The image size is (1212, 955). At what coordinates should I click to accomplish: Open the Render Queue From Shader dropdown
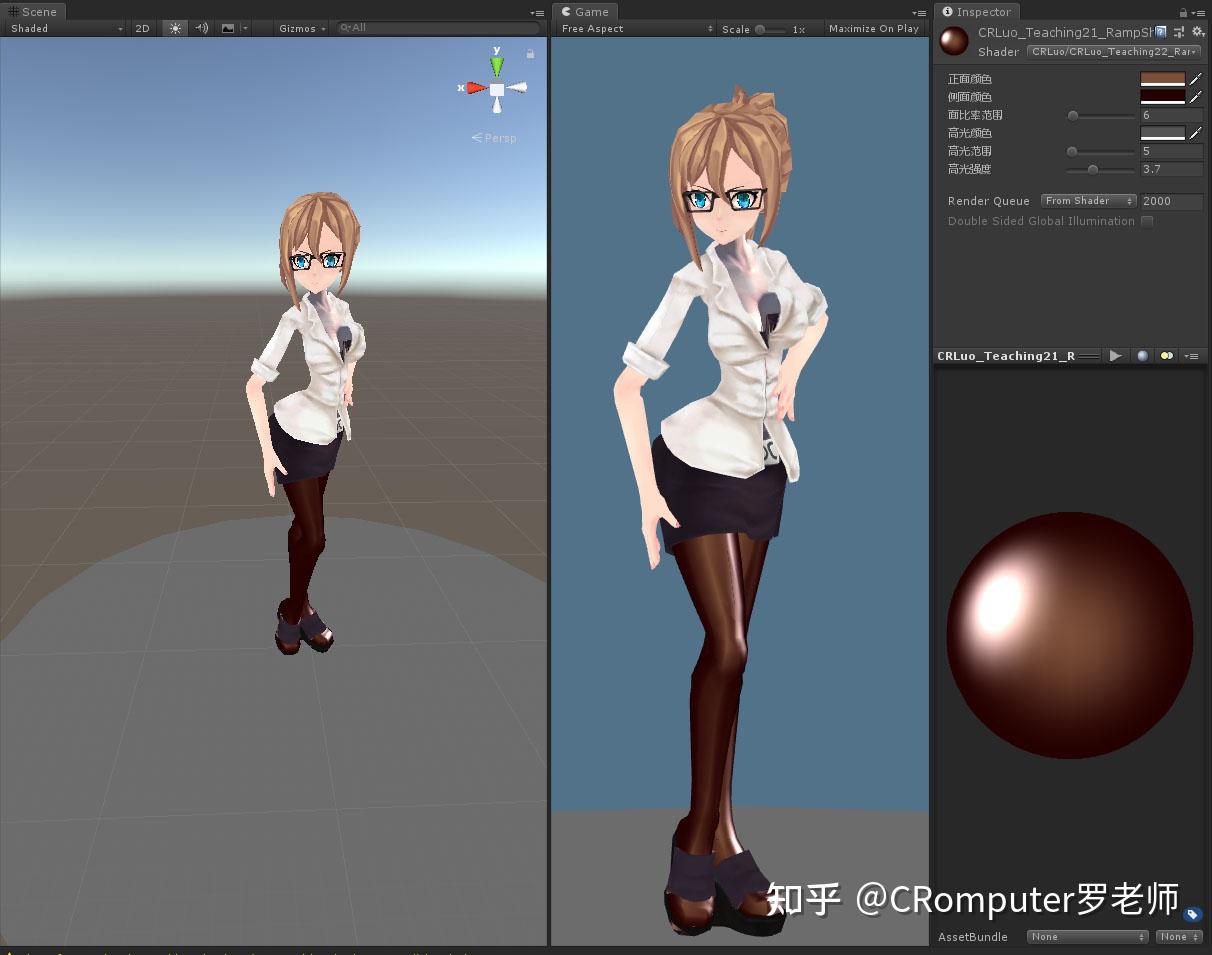1087,200
